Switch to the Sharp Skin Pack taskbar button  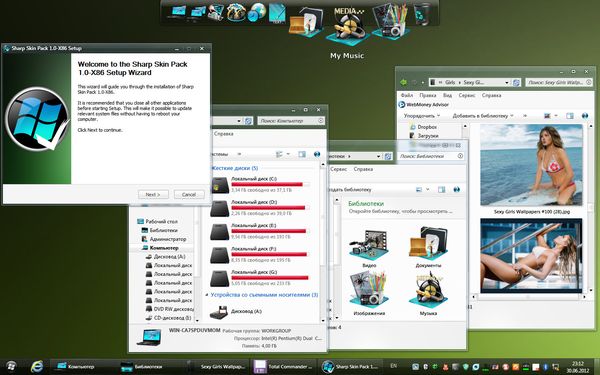(350, 366)
